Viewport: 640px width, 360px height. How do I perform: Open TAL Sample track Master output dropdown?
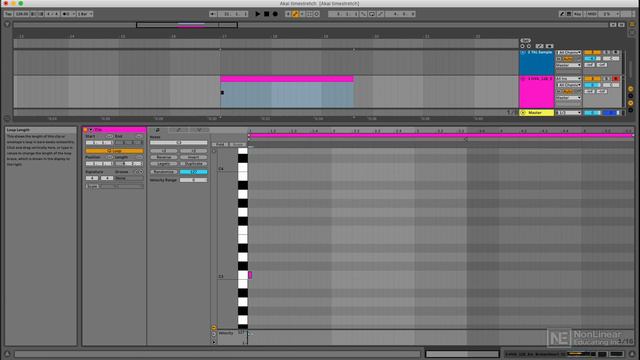(569, 65)
